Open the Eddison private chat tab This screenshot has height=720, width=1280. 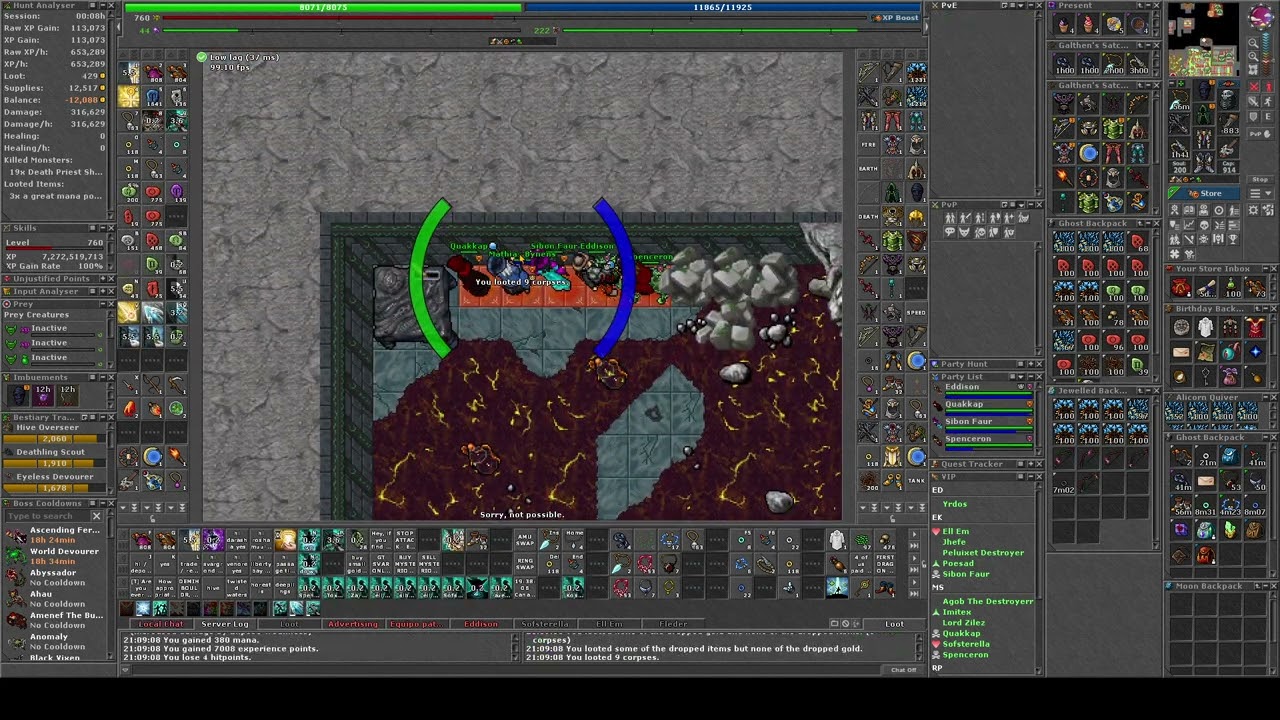point(481,624)
